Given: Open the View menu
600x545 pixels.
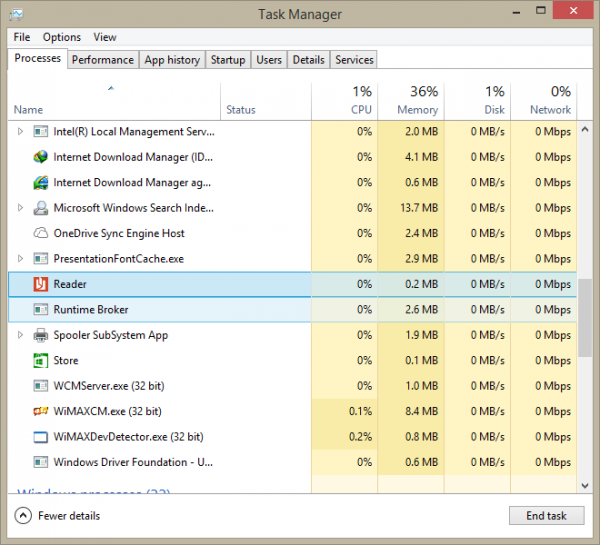Looking at the screenshot, I should click(x=105, y=37).
